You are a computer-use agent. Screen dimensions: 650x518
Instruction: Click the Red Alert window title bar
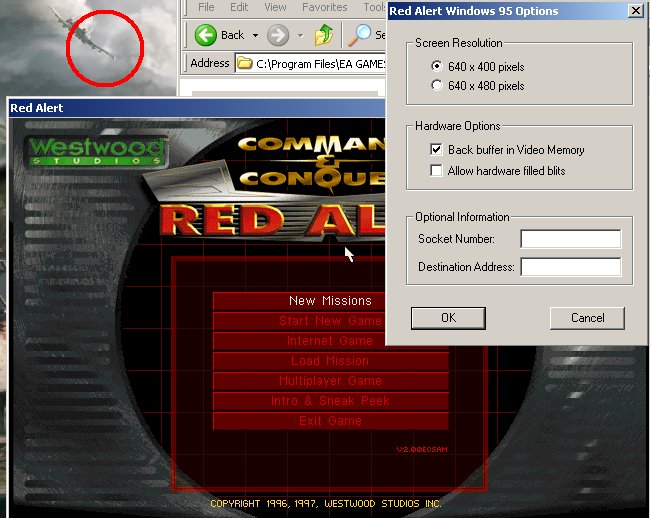coord(197,108)
